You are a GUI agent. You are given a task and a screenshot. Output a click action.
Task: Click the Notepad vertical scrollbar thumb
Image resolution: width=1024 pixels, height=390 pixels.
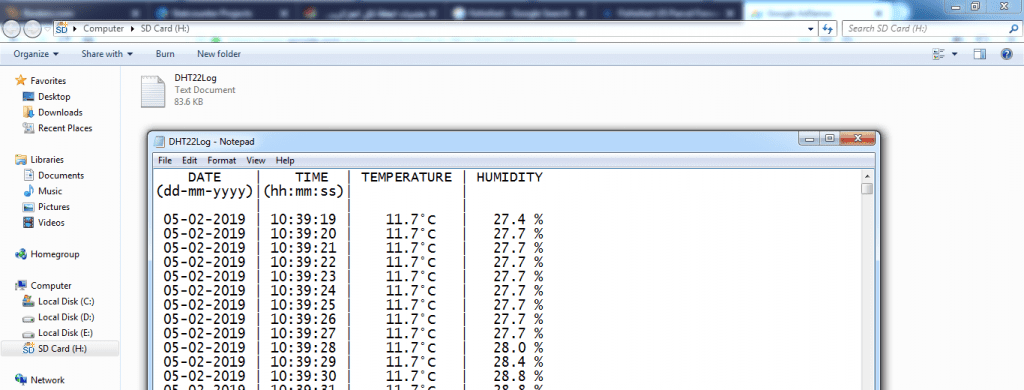pyautogui.click(x=867, y=189)
